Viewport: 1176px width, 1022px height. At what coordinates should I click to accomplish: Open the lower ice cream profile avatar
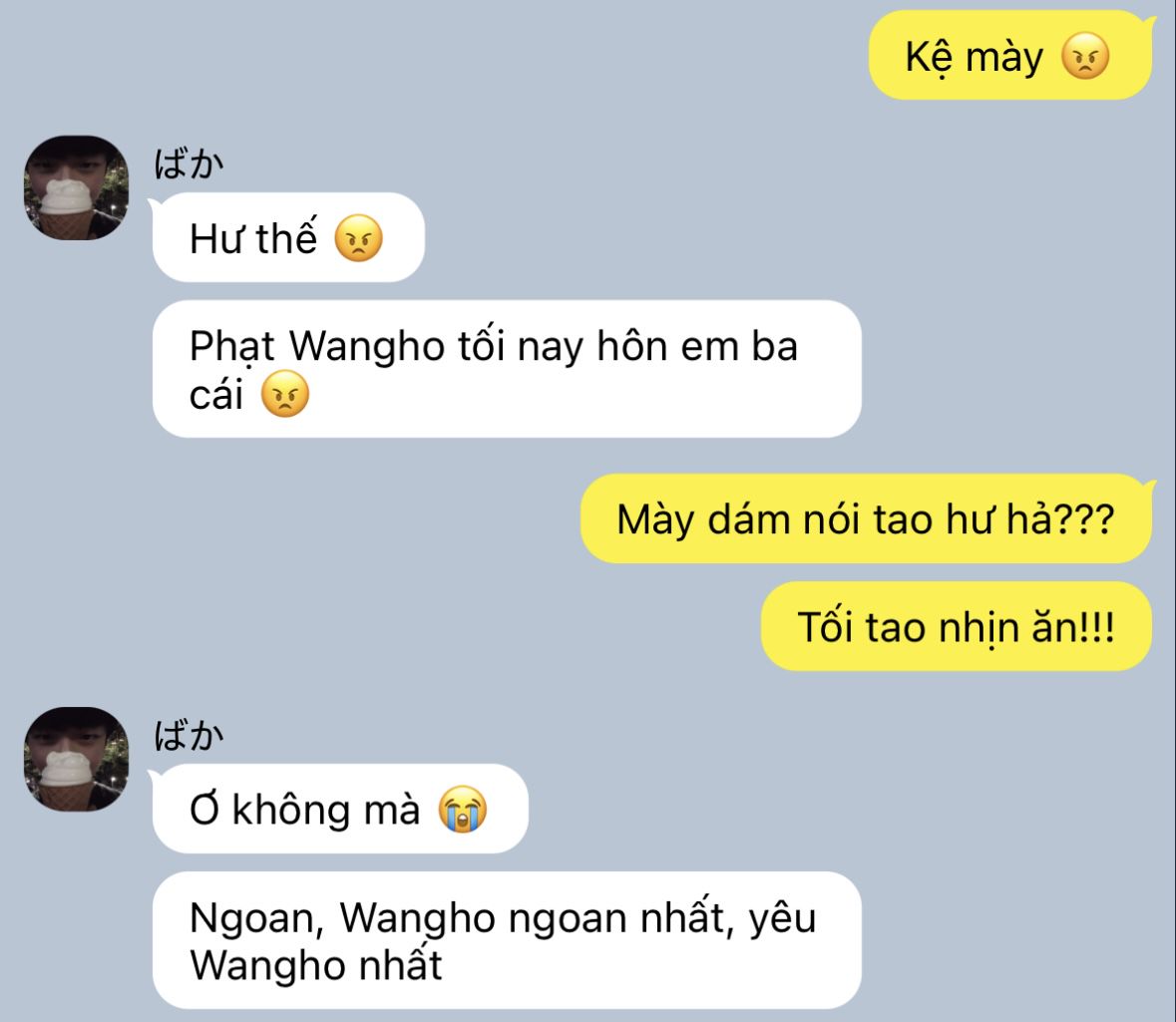77,759
